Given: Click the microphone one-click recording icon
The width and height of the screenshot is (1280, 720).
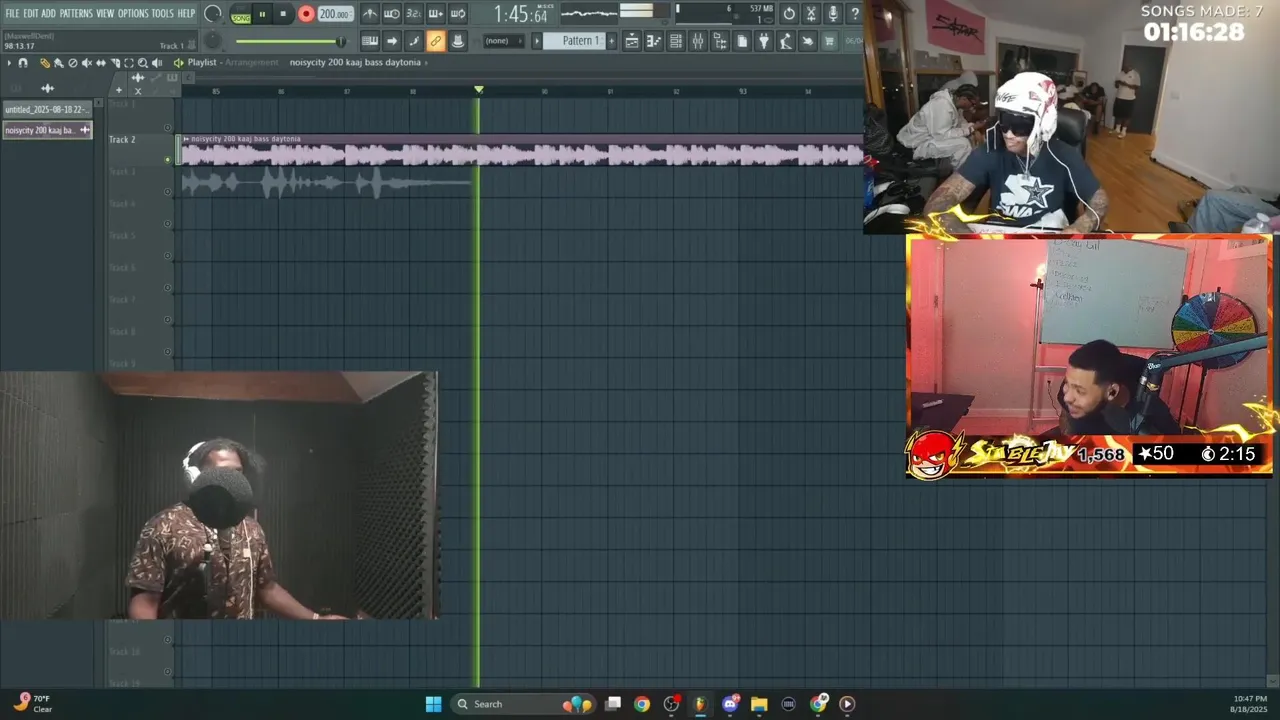Looking at the screenshot, I should click(x=833, y=14).
